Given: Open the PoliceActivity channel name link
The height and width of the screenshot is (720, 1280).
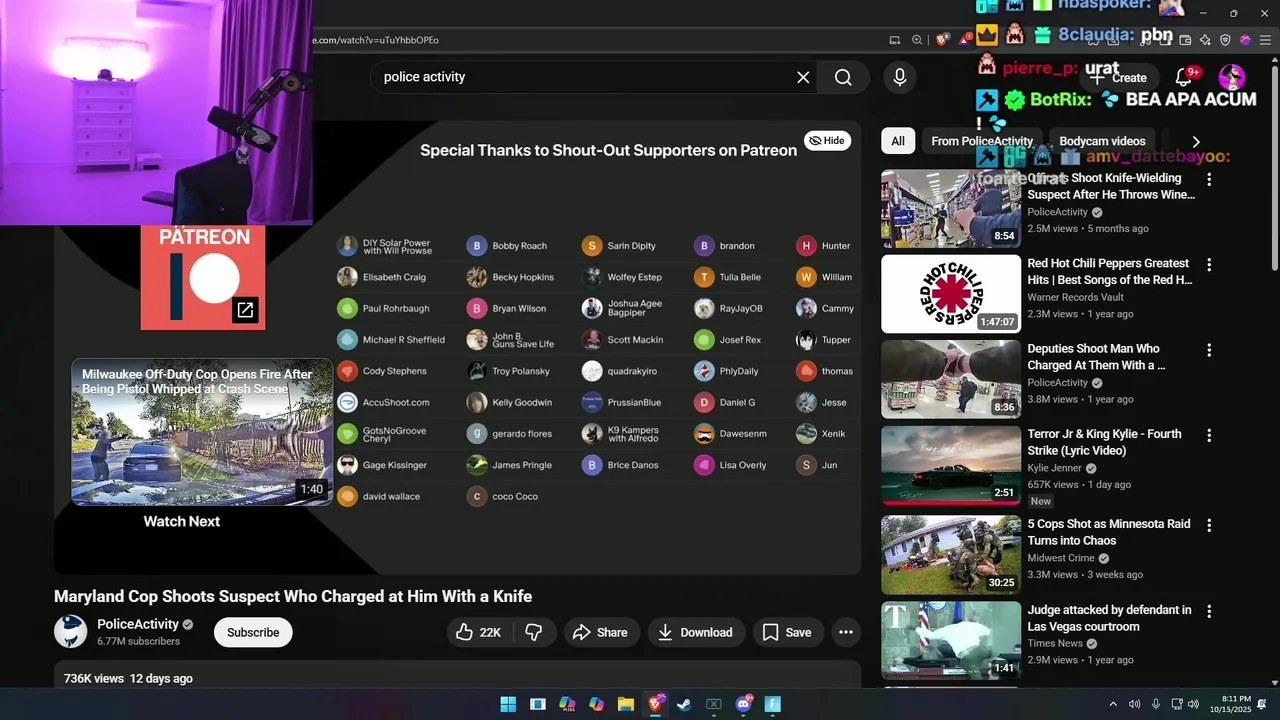Looking at the screenshot, I should click(x=138, y=624).
